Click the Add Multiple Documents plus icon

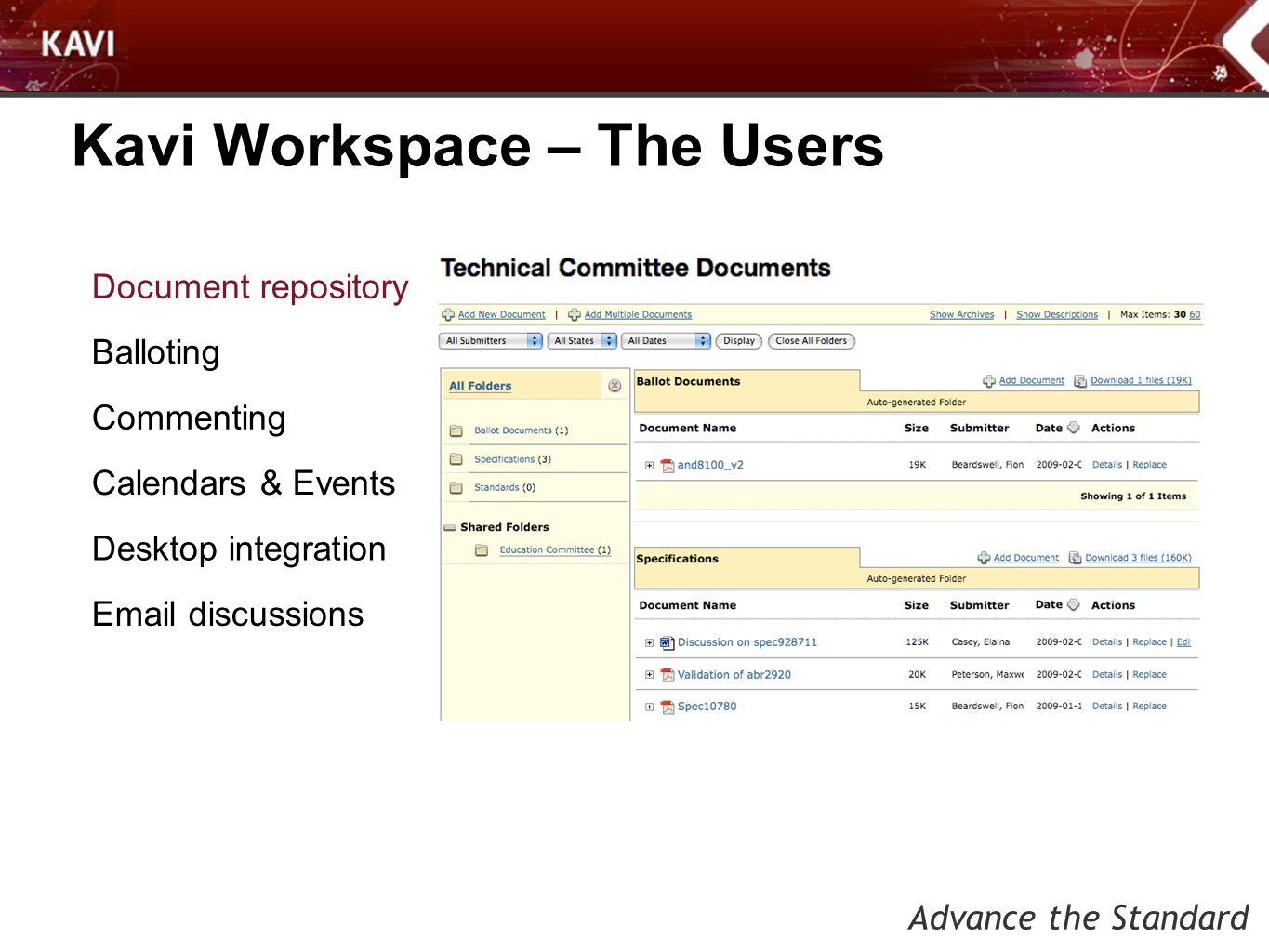pos(575,315)
